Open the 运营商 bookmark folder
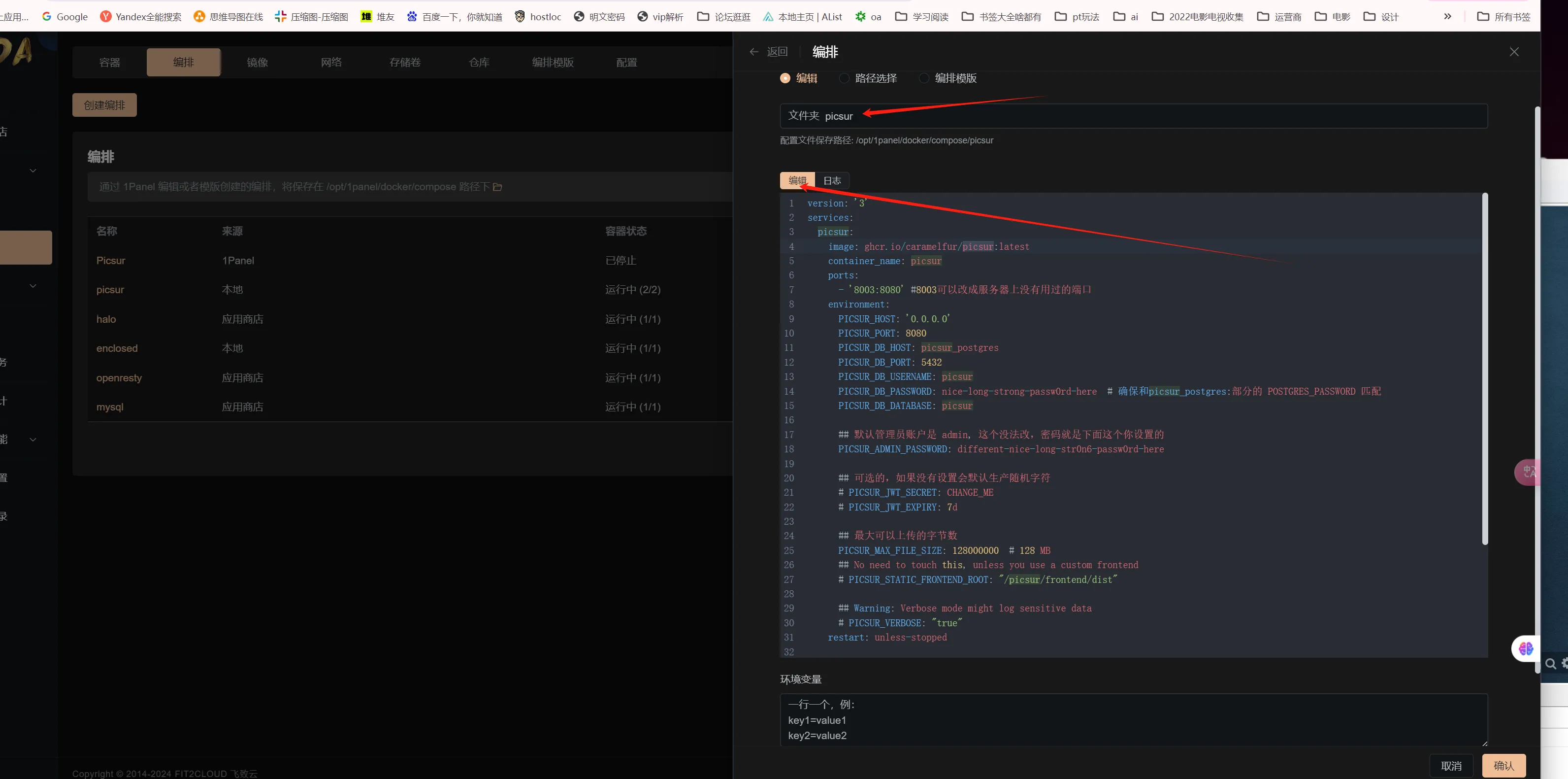The height and width of the screenshot is (779, 1568). click(x=1279, y=16)
